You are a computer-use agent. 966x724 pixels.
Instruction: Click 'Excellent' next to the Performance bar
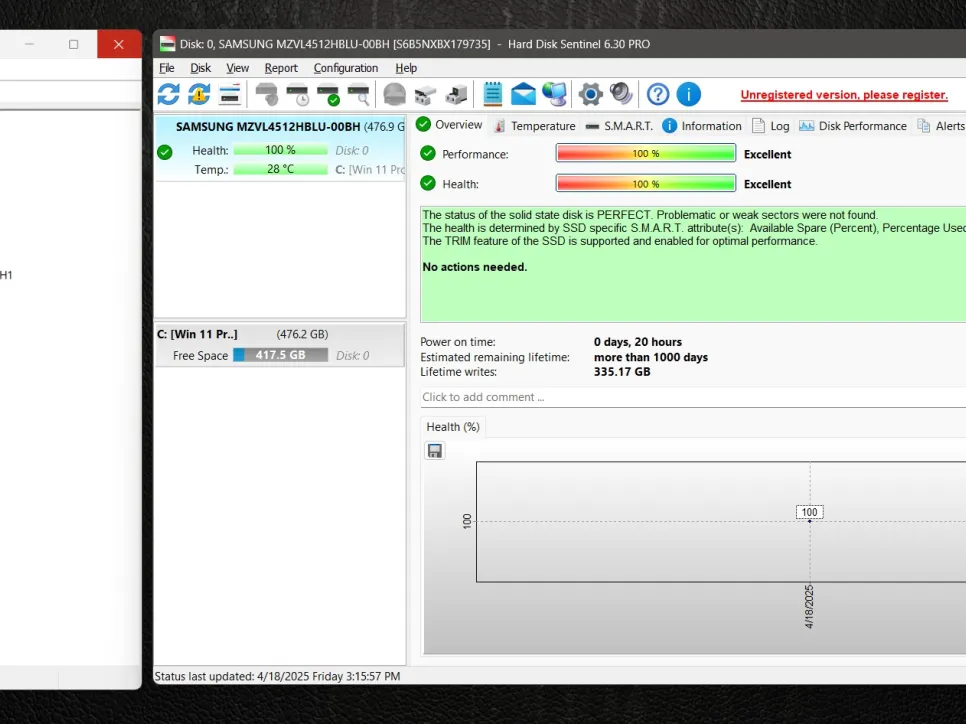coord(767,154)
